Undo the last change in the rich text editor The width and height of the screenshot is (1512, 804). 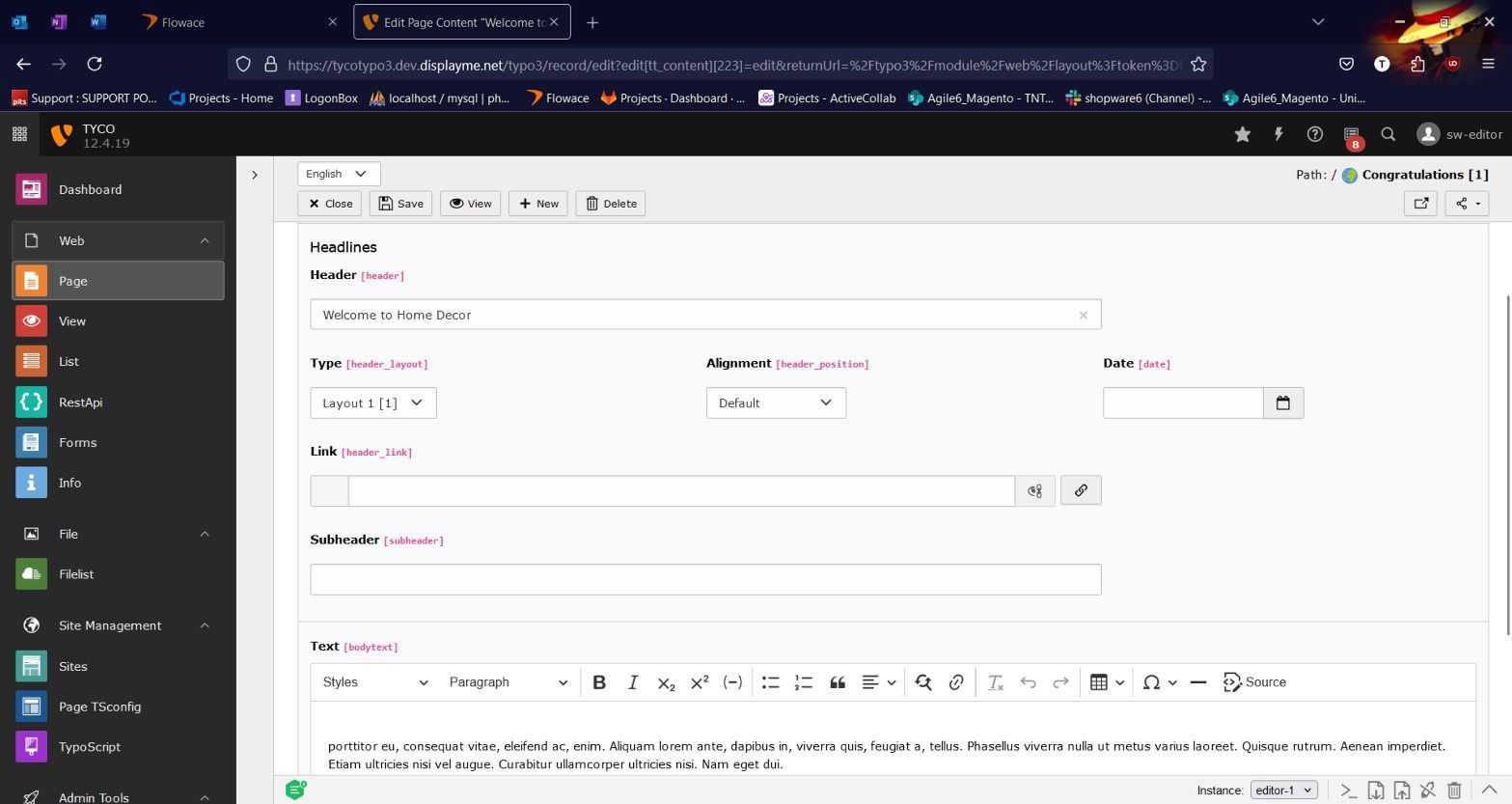[x=1028, y=682]
